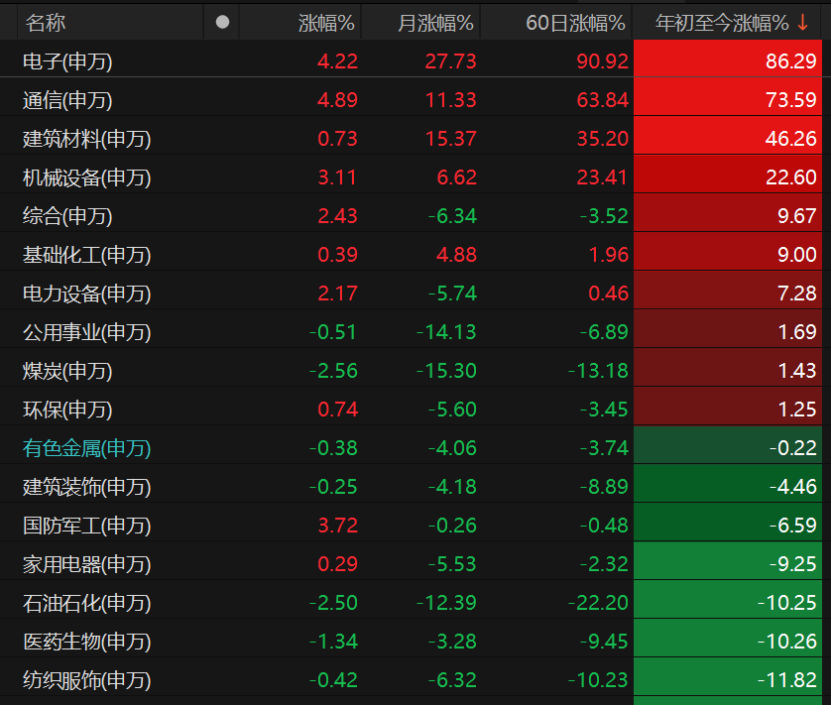Viewport: 831px width, 705px height.
Task: Select the 医药生物(申万) row
Action: 411,641
